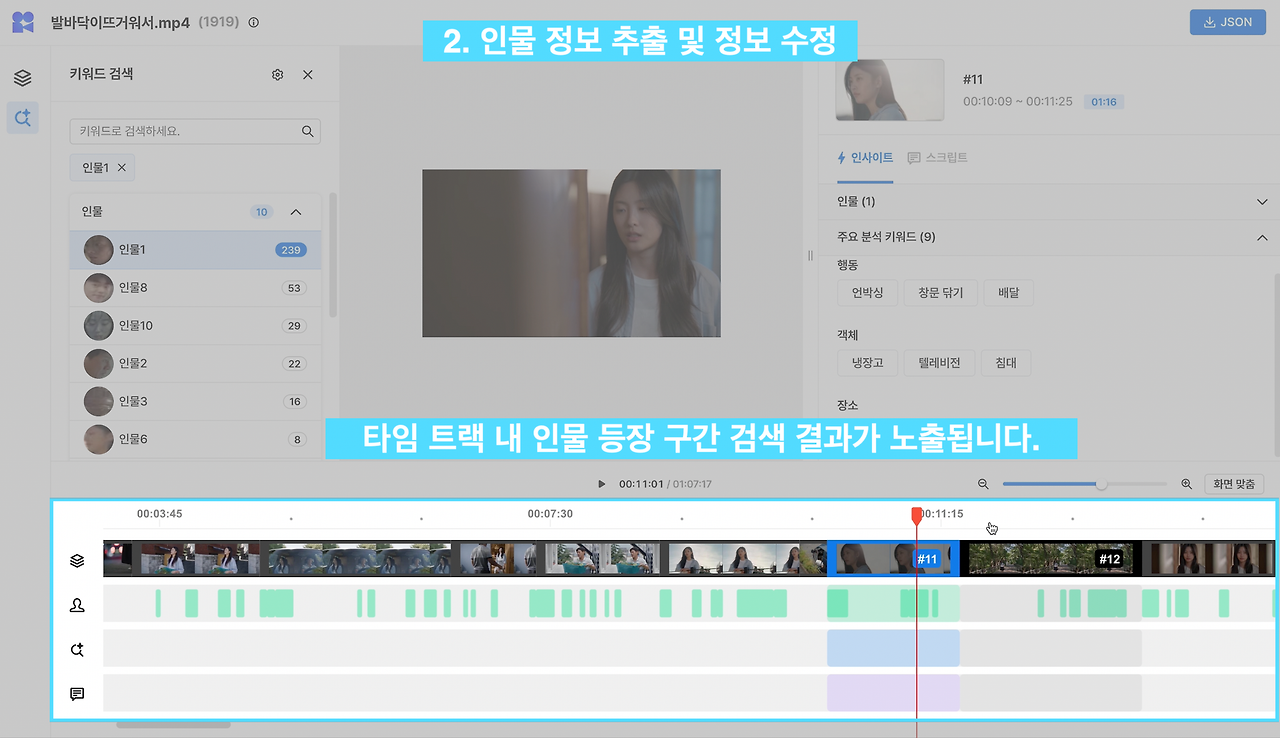Zoom out the timeline with the minus magnifier
The height and width of the screenshot is (738, 1280).
pyautogui.click(x=983, y=483)
